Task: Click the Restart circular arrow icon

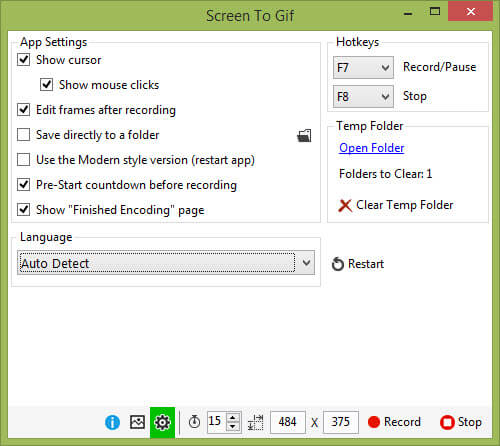Action: [338, 264]
